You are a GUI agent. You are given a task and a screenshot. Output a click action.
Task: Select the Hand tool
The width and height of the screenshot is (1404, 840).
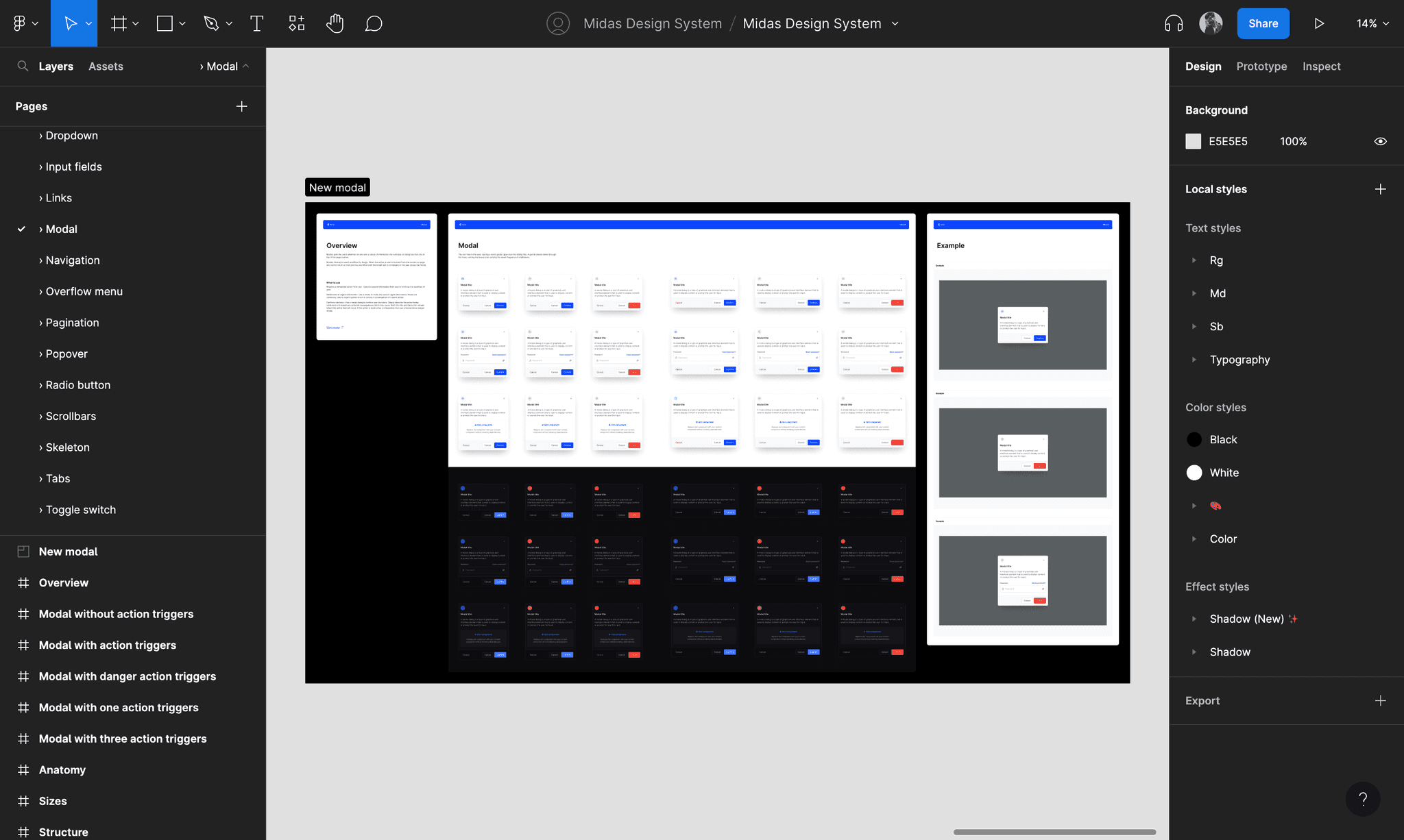point(335,23)
